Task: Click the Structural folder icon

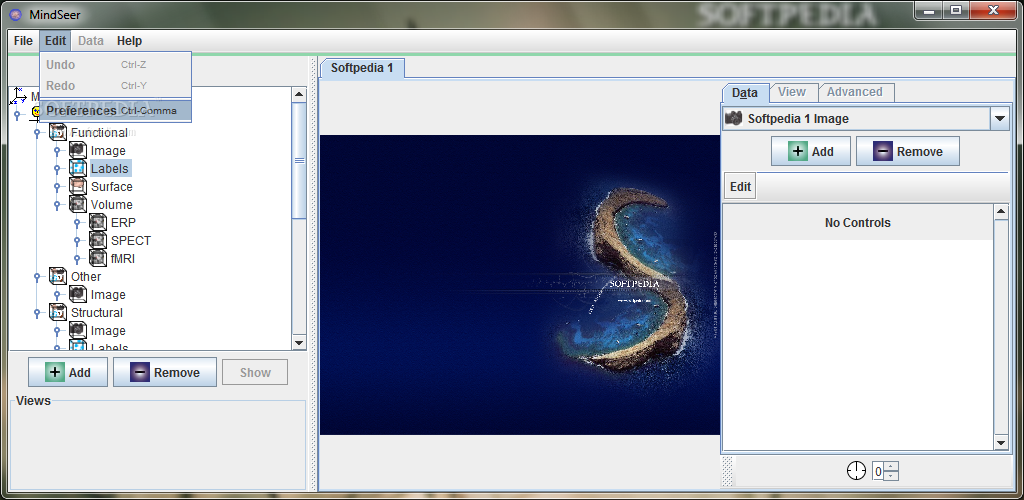Action: click(x=58, y=313)
